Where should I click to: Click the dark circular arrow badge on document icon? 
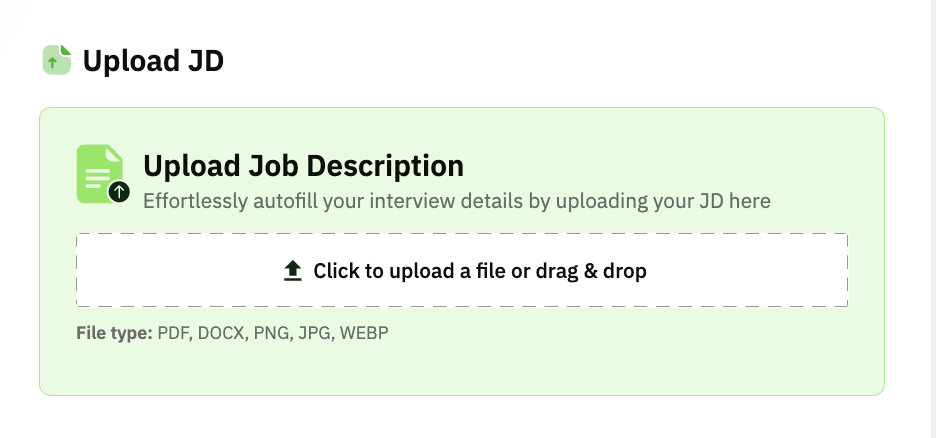click(120, 192)
